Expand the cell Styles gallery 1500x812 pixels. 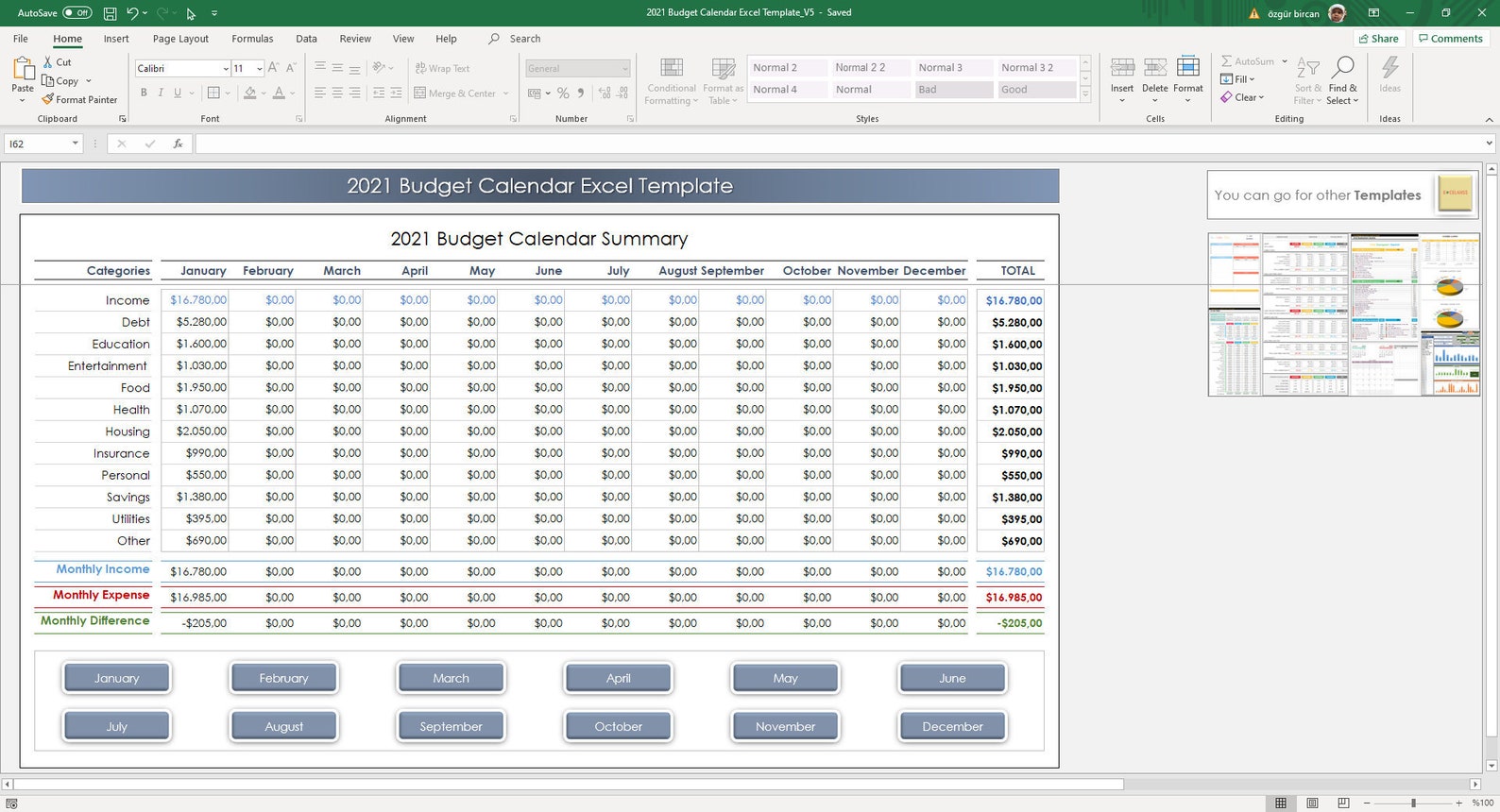1085,95
